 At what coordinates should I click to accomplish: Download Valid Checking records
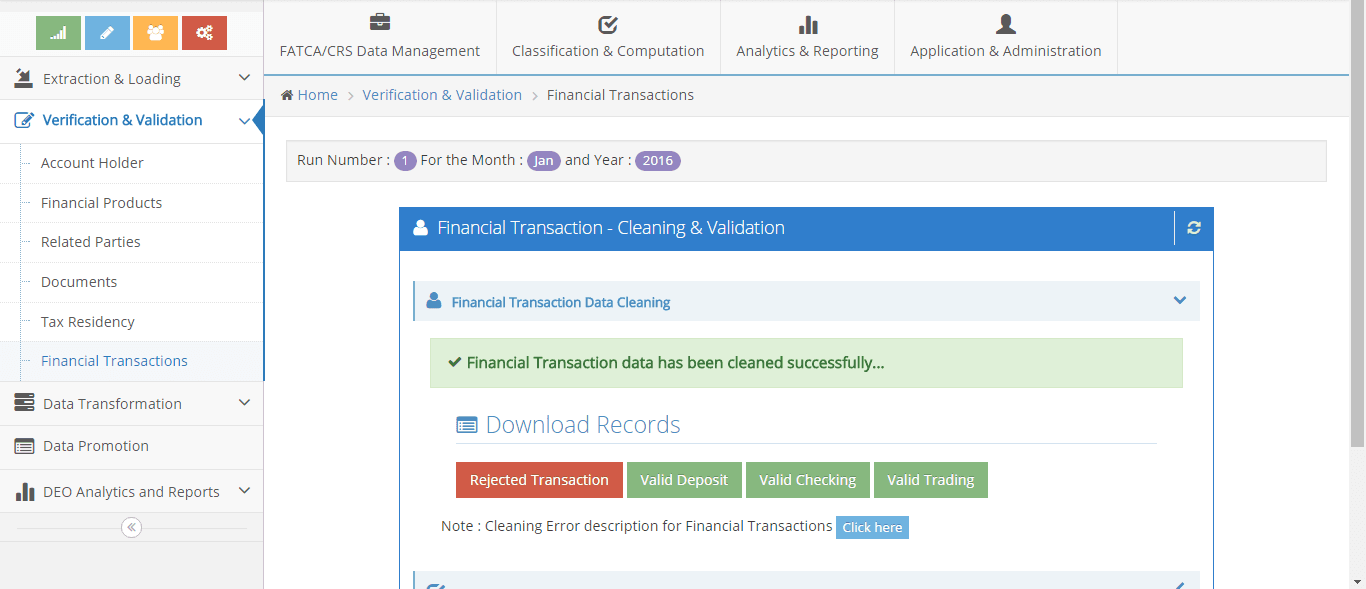point(807,480)
